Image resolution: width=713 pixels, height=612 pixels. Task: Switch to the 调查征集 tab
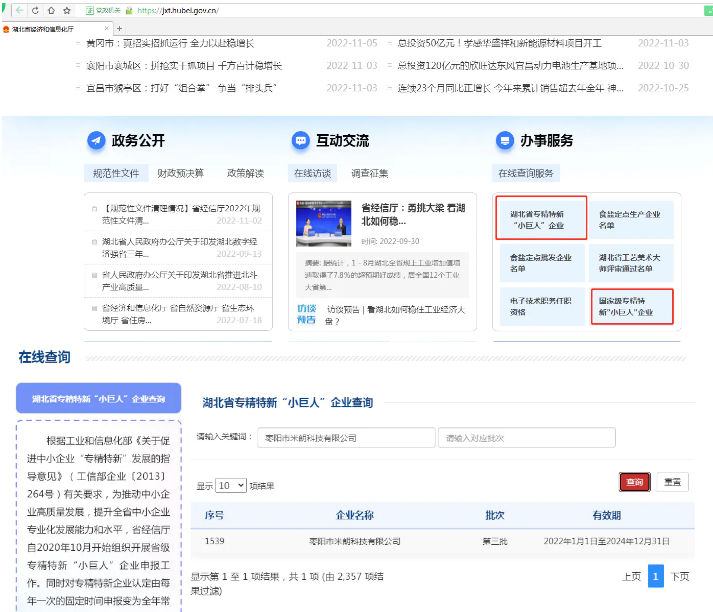click(x=369, y=173)
